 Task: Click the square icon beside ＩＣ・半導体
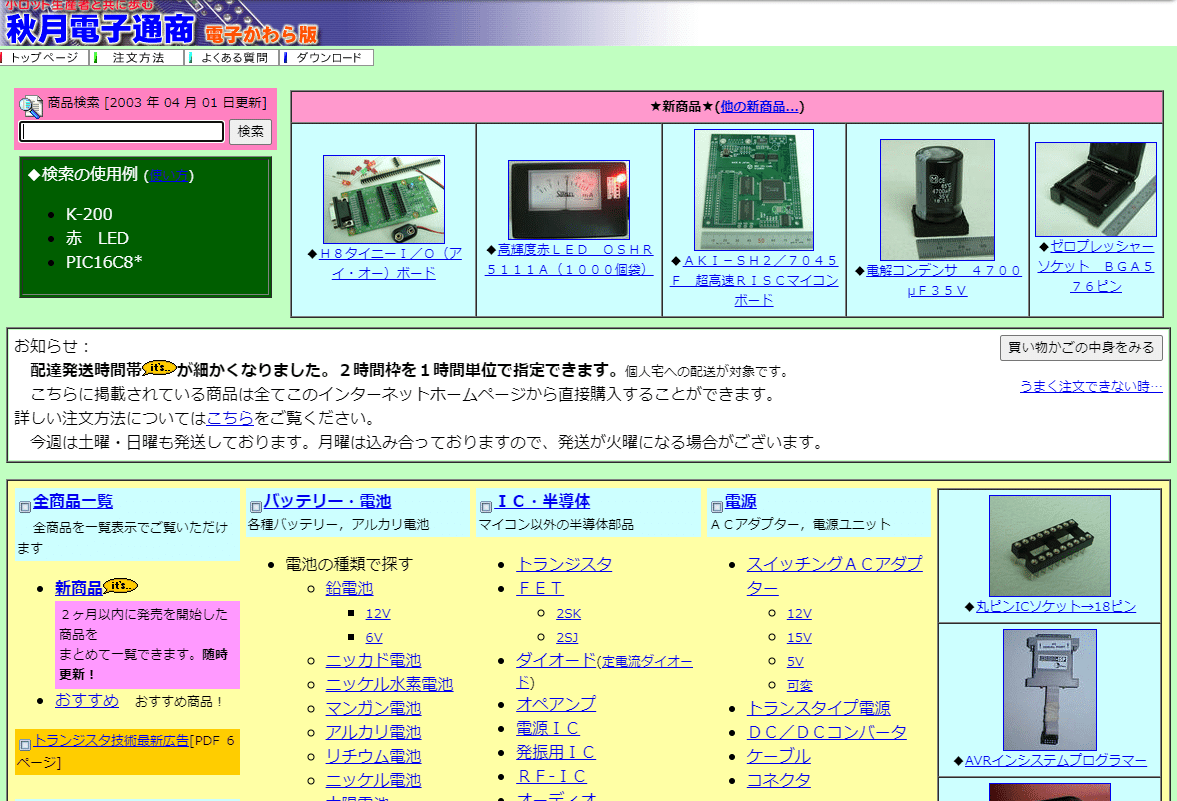coord(486,507)
